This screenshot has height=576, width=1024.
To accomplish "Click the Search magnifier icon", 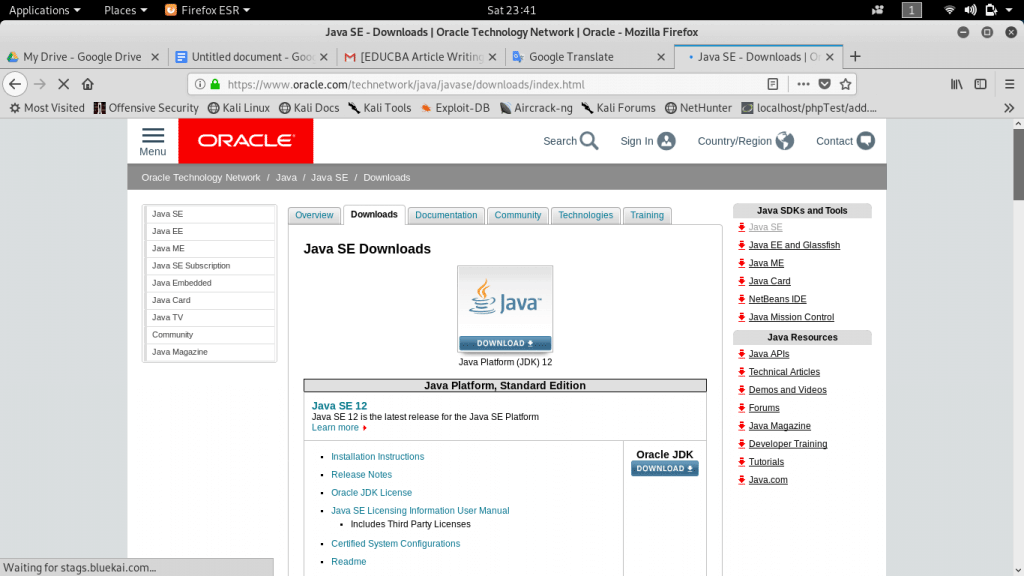I will click(589, 141).
